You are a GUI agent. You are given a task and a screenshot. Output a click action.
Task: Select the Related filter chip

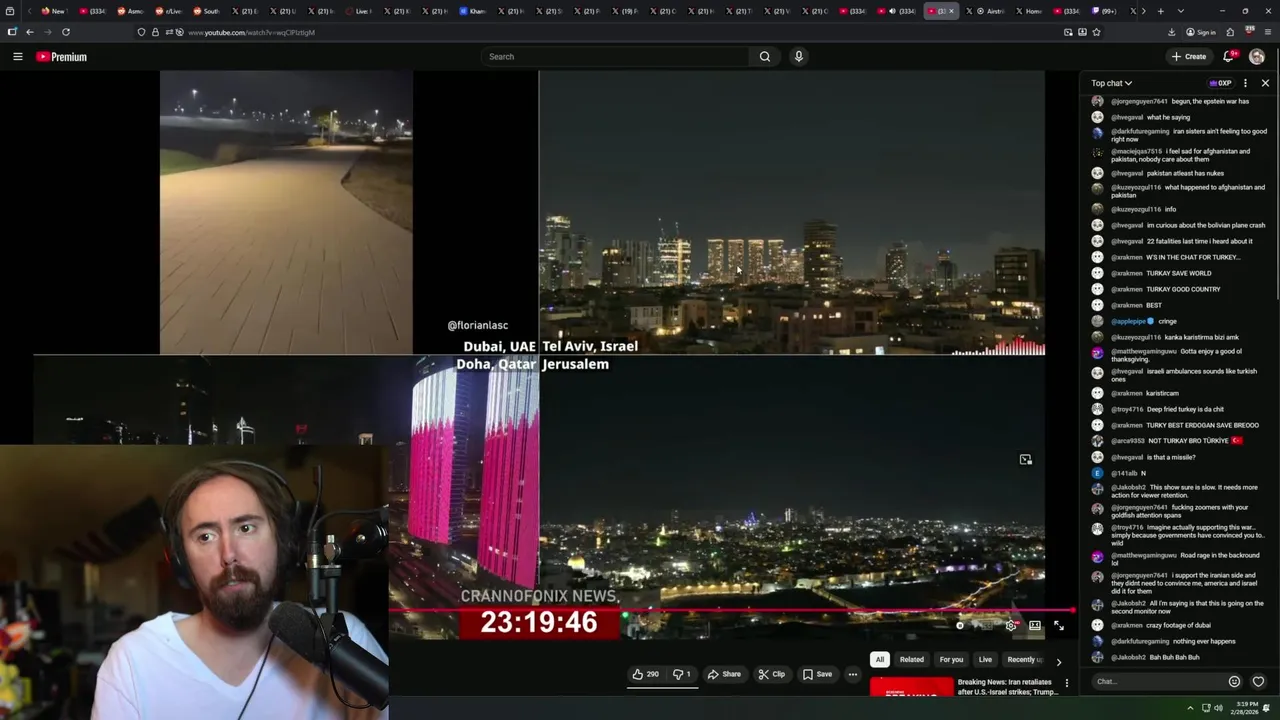[x=912, y=660]
